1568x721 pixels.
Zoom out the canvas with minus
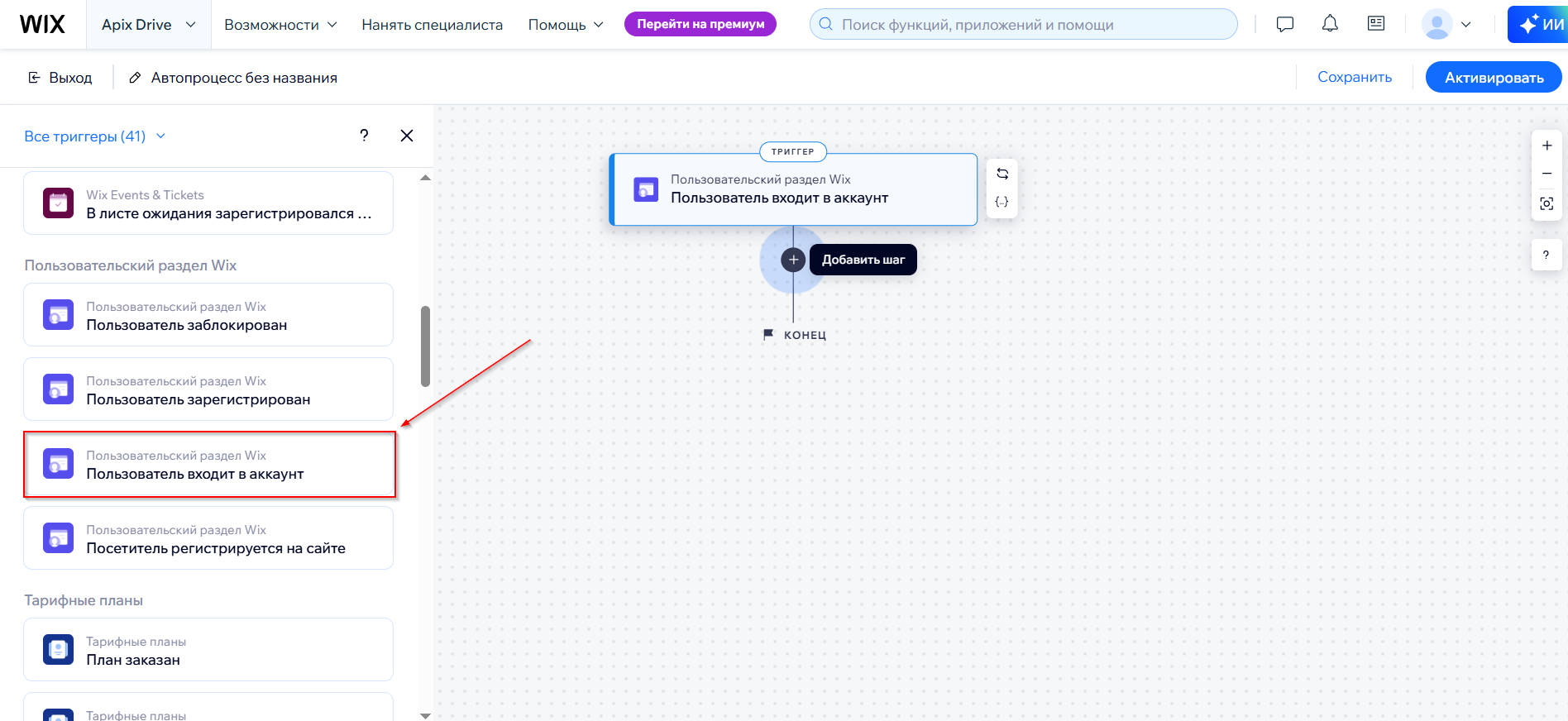pyautogui.click(x=1546, y=174)
